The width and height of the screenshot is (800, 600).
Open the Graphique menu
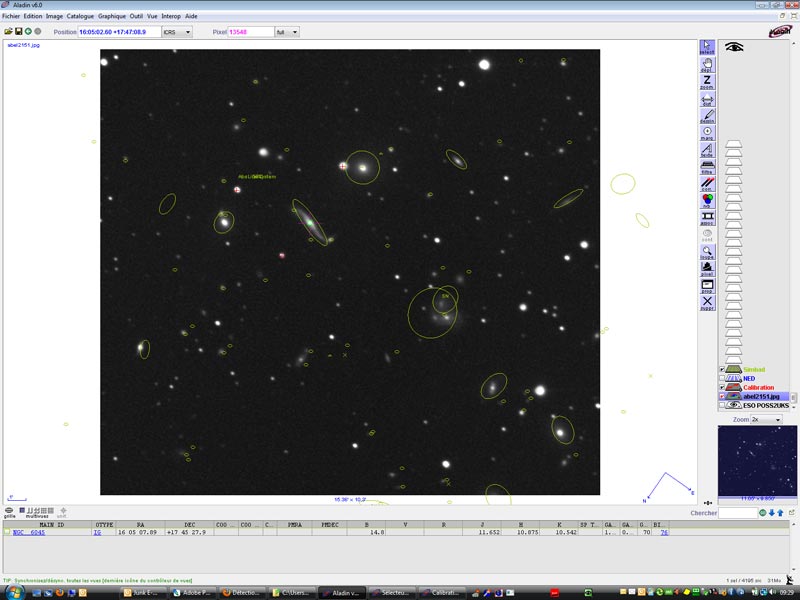coord(112,16)
